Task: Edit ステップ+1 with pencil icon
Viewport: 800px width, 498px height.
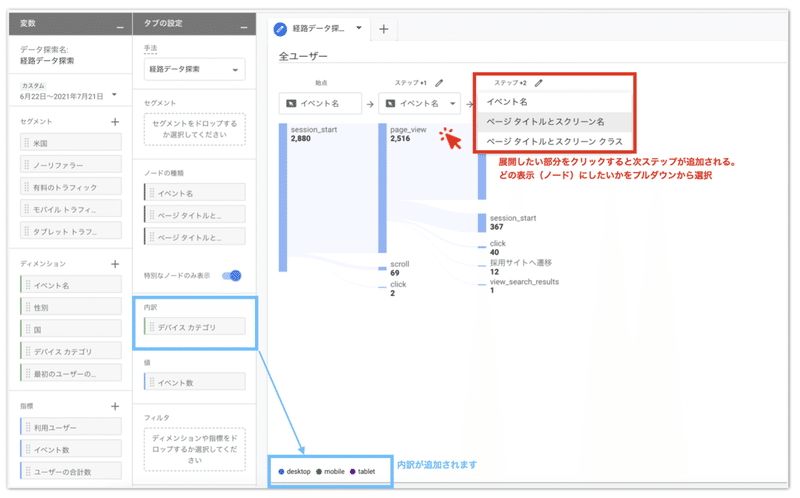Action: pyautogui.click(x=439, y=83)
